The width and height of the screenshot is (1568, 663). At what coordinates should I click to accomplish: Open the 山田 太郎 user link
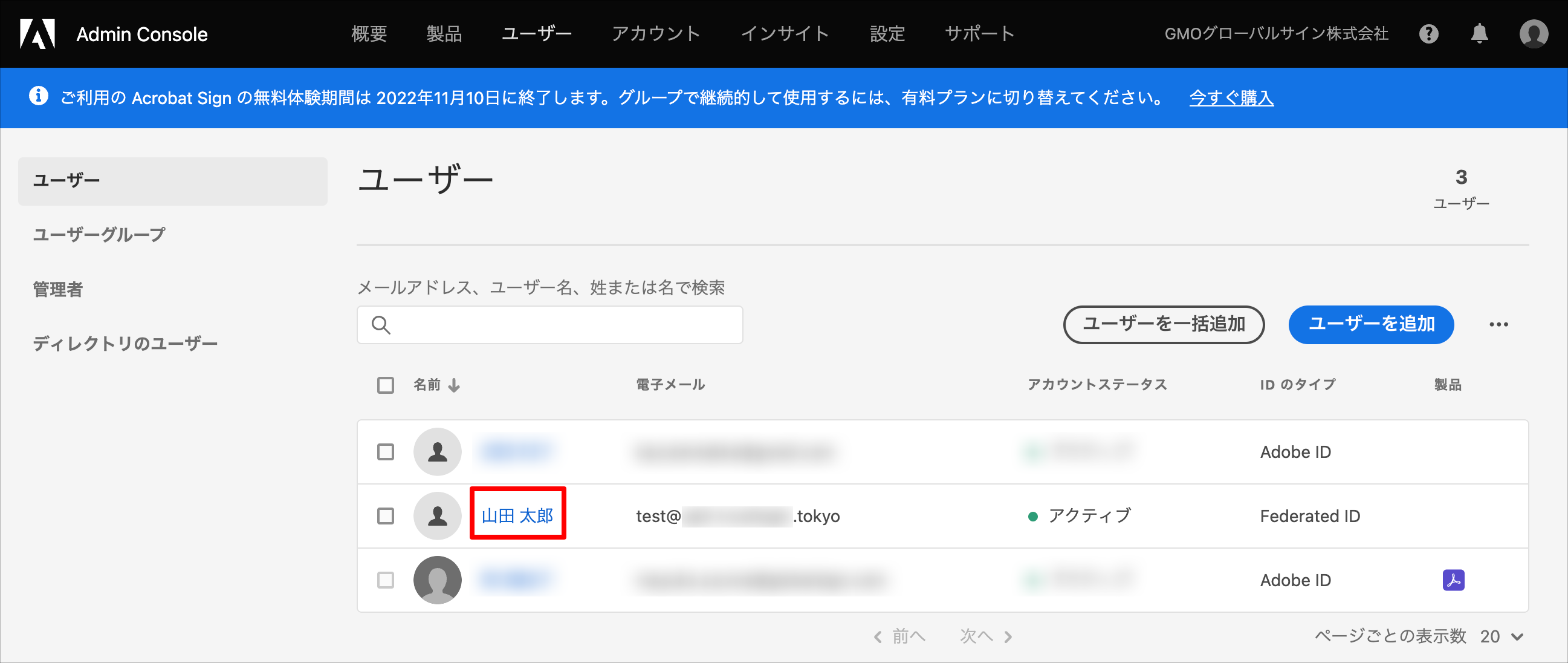pos(517,516)
